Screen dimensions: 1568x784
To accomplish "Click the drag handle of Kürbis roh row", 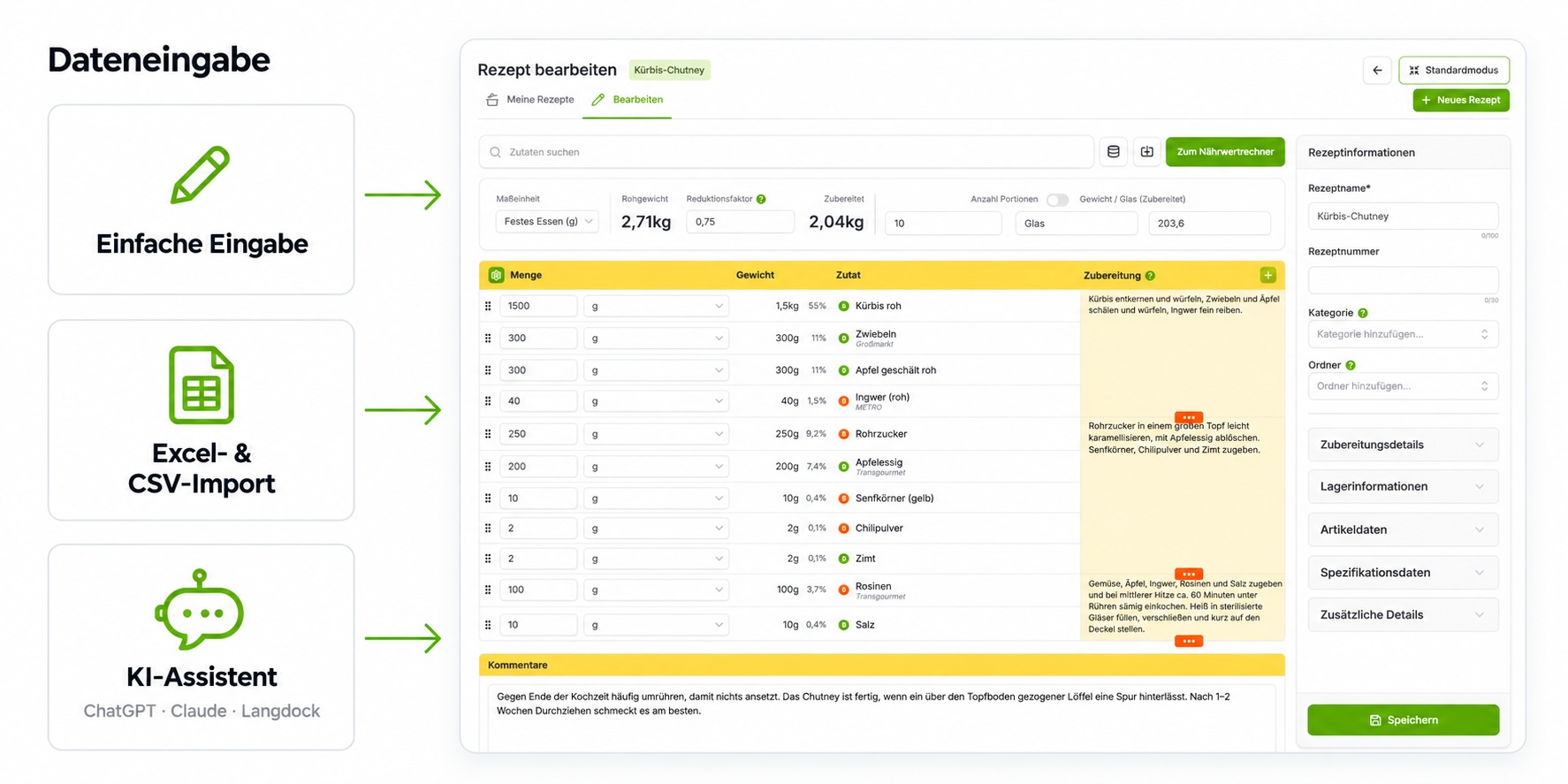I will point(488,306).
